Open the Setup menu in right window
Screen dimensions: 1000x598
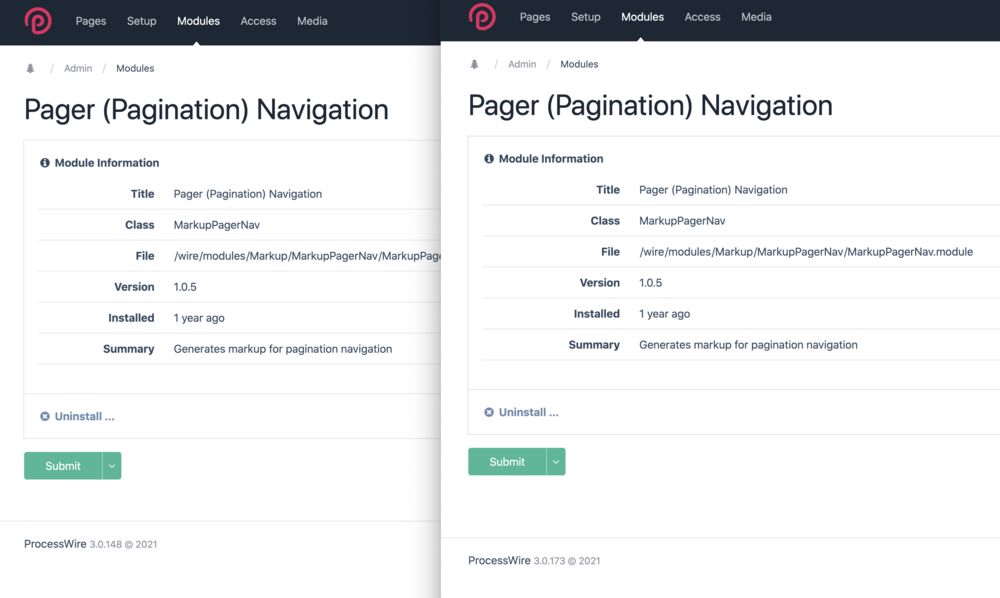(586, 17)
